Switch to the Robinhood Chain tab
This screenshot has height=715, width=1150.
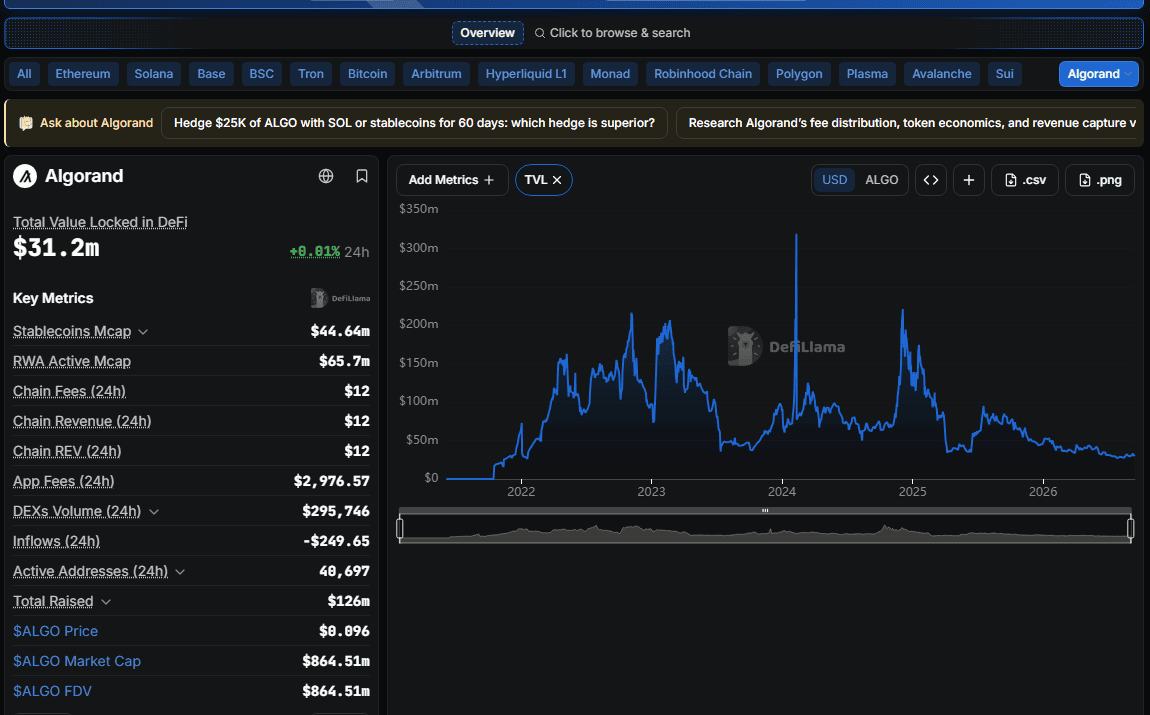pyautogui.click(x=703, y=74)
